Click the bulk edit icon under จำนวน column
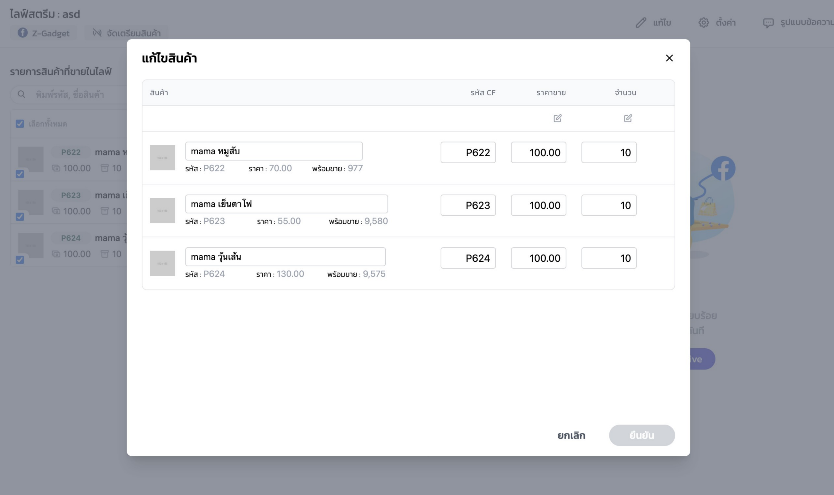The image size is (834, 495). coord(628,118)
